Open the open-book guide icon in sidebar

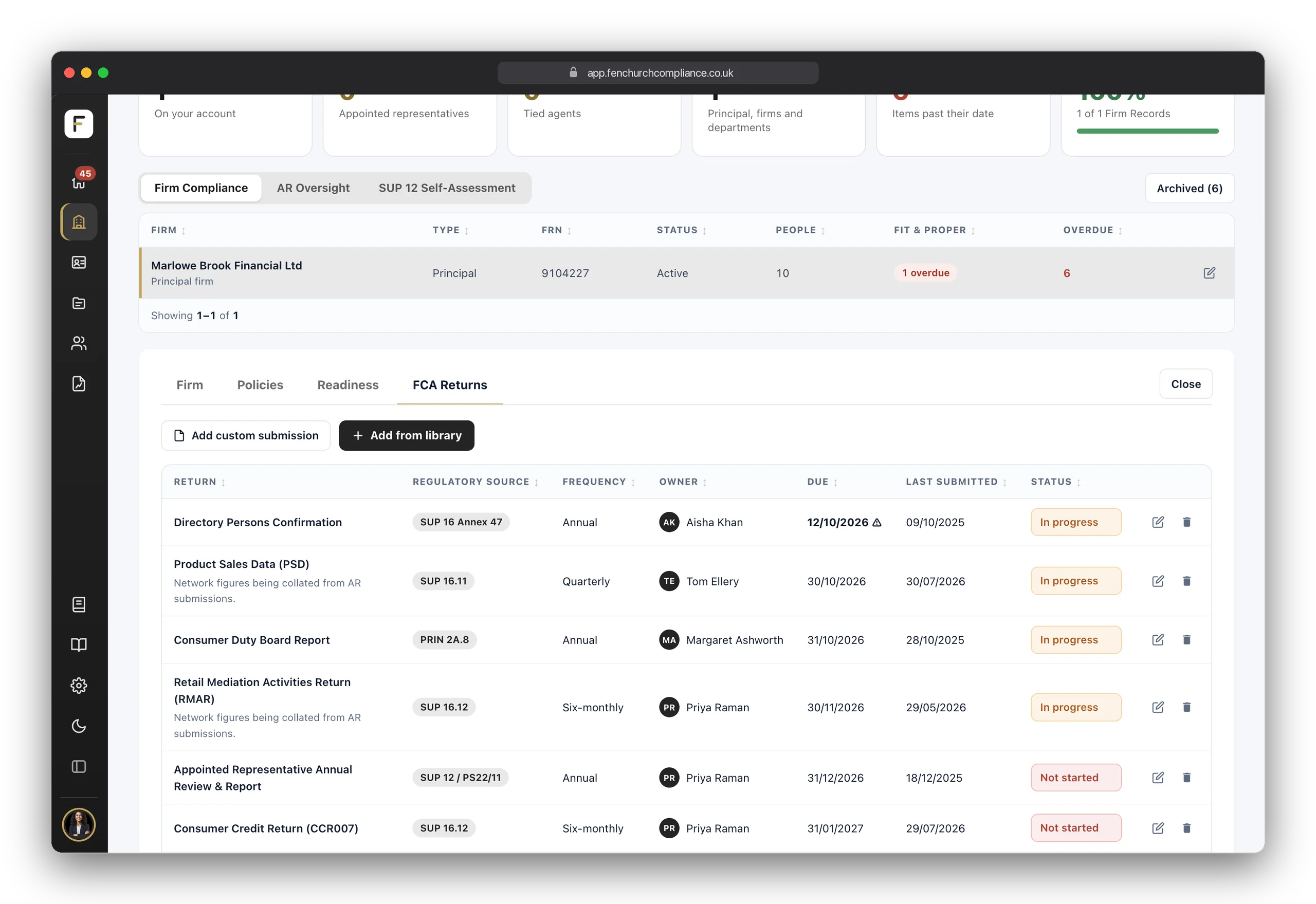[x=79, y=644]
